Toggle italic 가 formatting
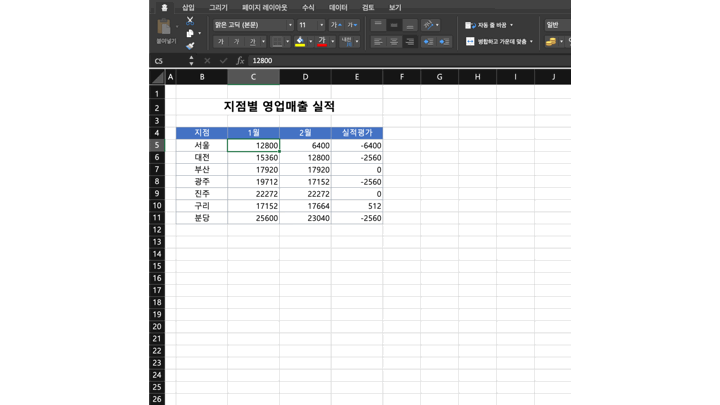The image size is (720, 405). 236,42
